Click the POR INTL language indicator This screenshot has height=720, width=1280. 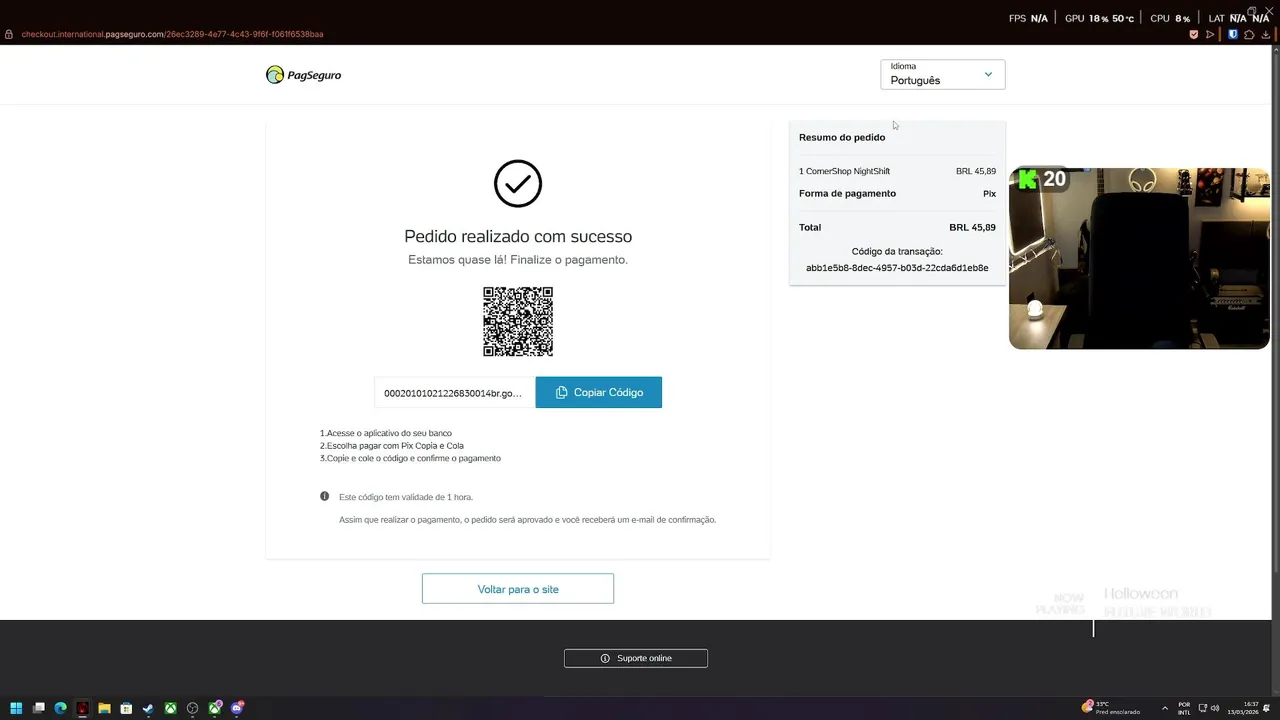coord(1184,708)
